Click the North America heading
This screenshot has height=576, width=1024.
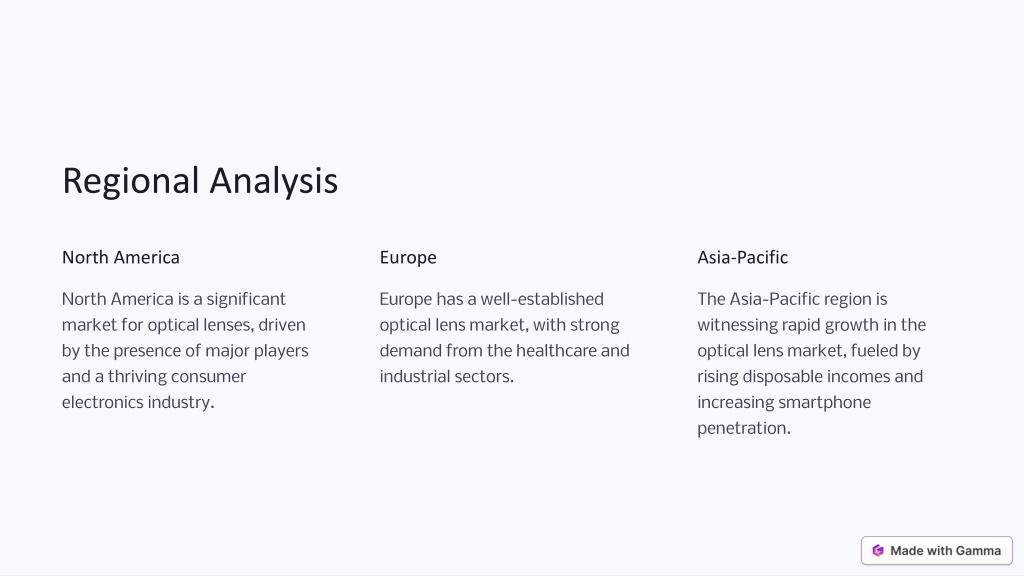pos(121,257)
